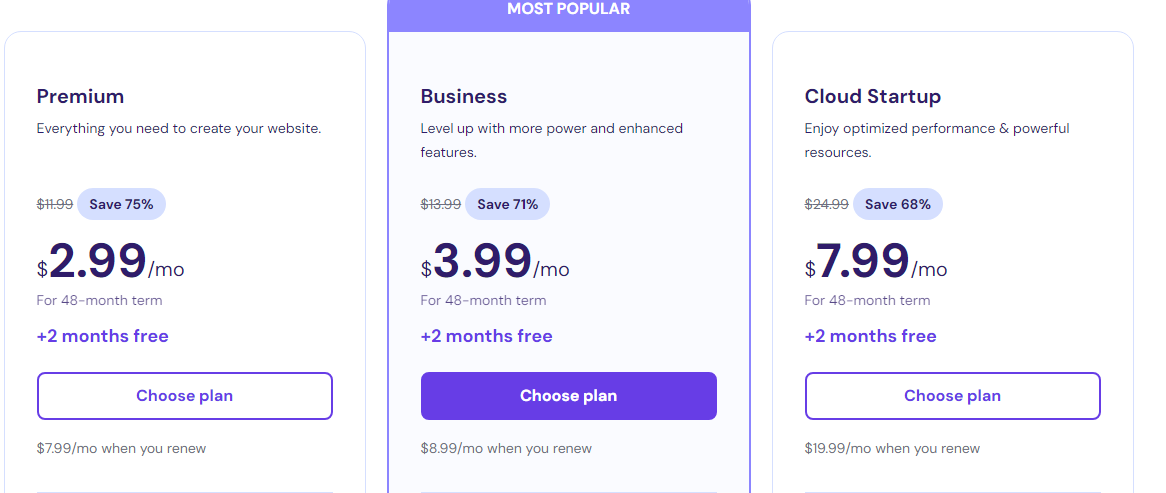
Task: Click the $8.99/mo renewal note
Action: [506, 448]
